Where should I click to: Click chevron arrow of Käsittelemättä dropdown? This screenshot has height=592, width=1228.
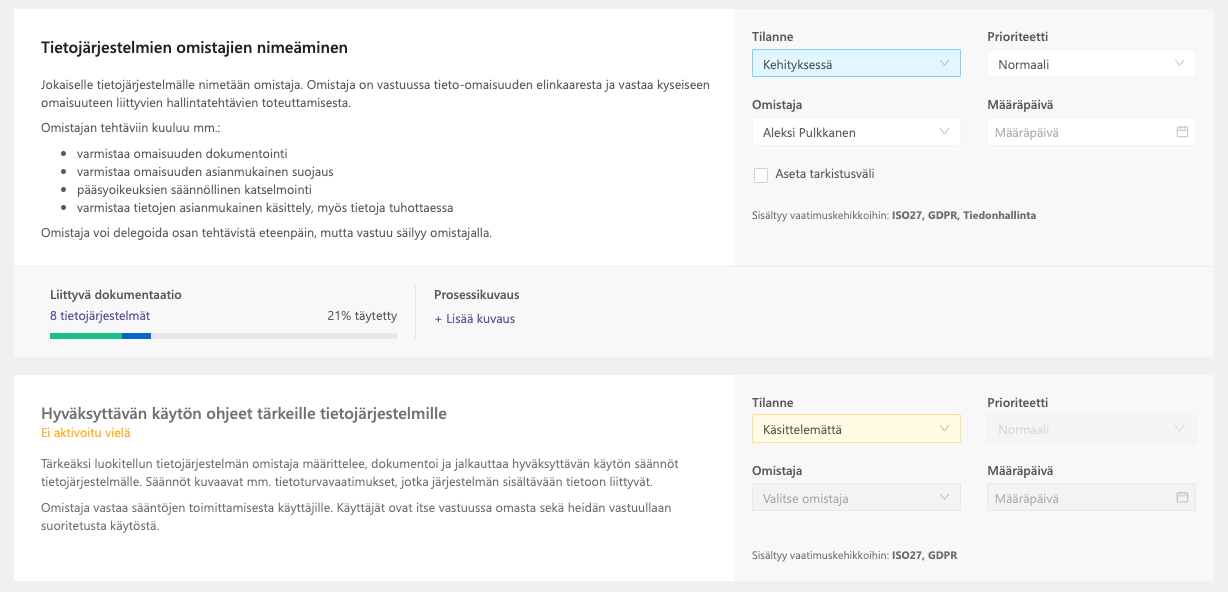coord(945,429)
